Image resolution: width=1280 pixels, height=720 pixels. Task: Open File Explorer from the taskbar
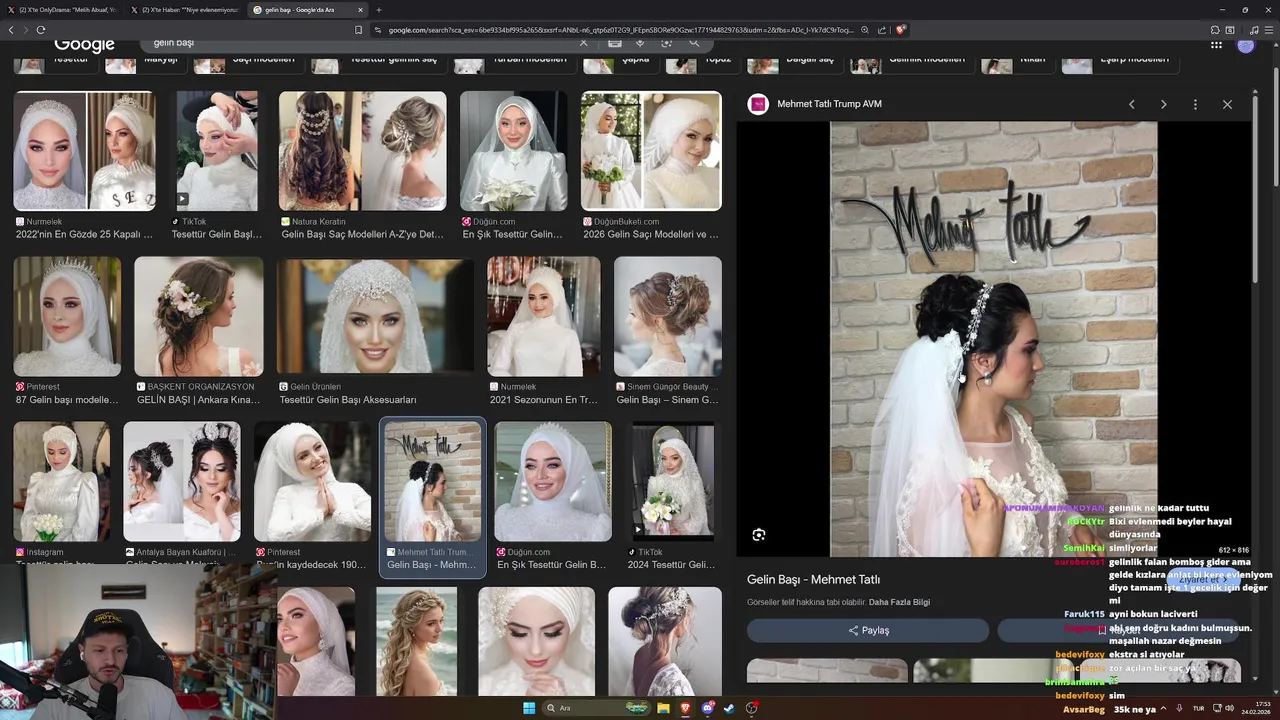click(663, 708)
